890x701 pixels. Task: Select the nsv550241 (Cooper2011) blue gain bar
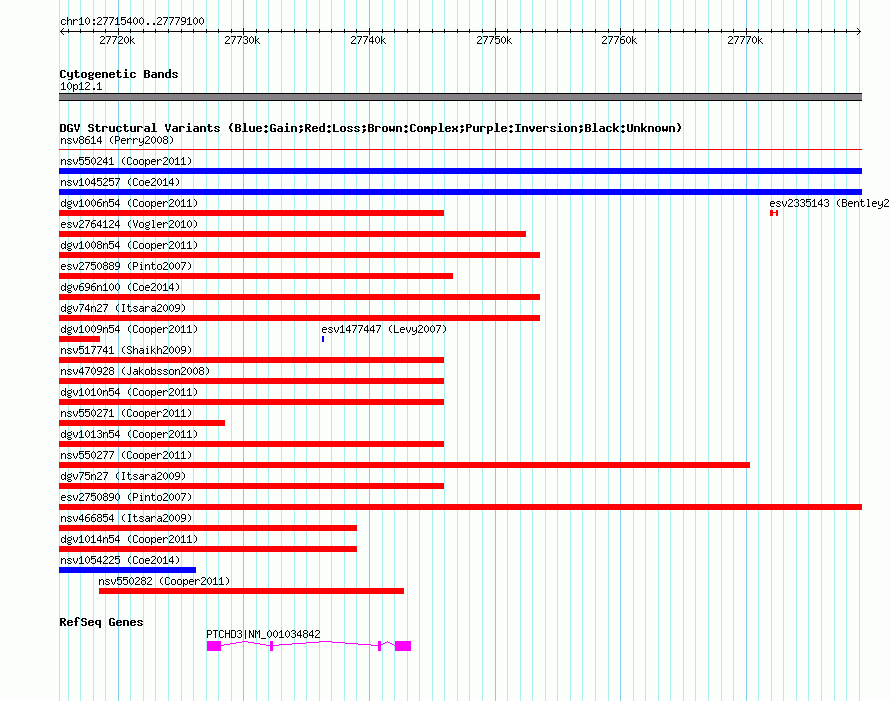[460, 171]
